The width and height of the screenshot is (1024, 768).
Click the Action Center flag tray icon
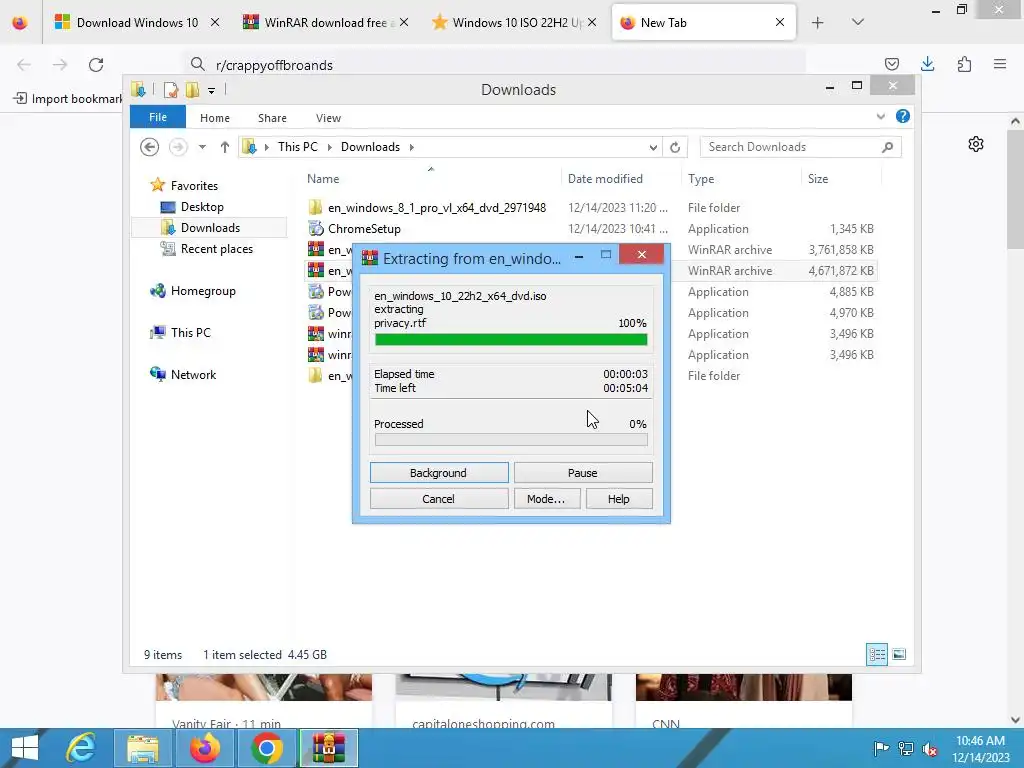pyautogui.click(x=881, y=748)
